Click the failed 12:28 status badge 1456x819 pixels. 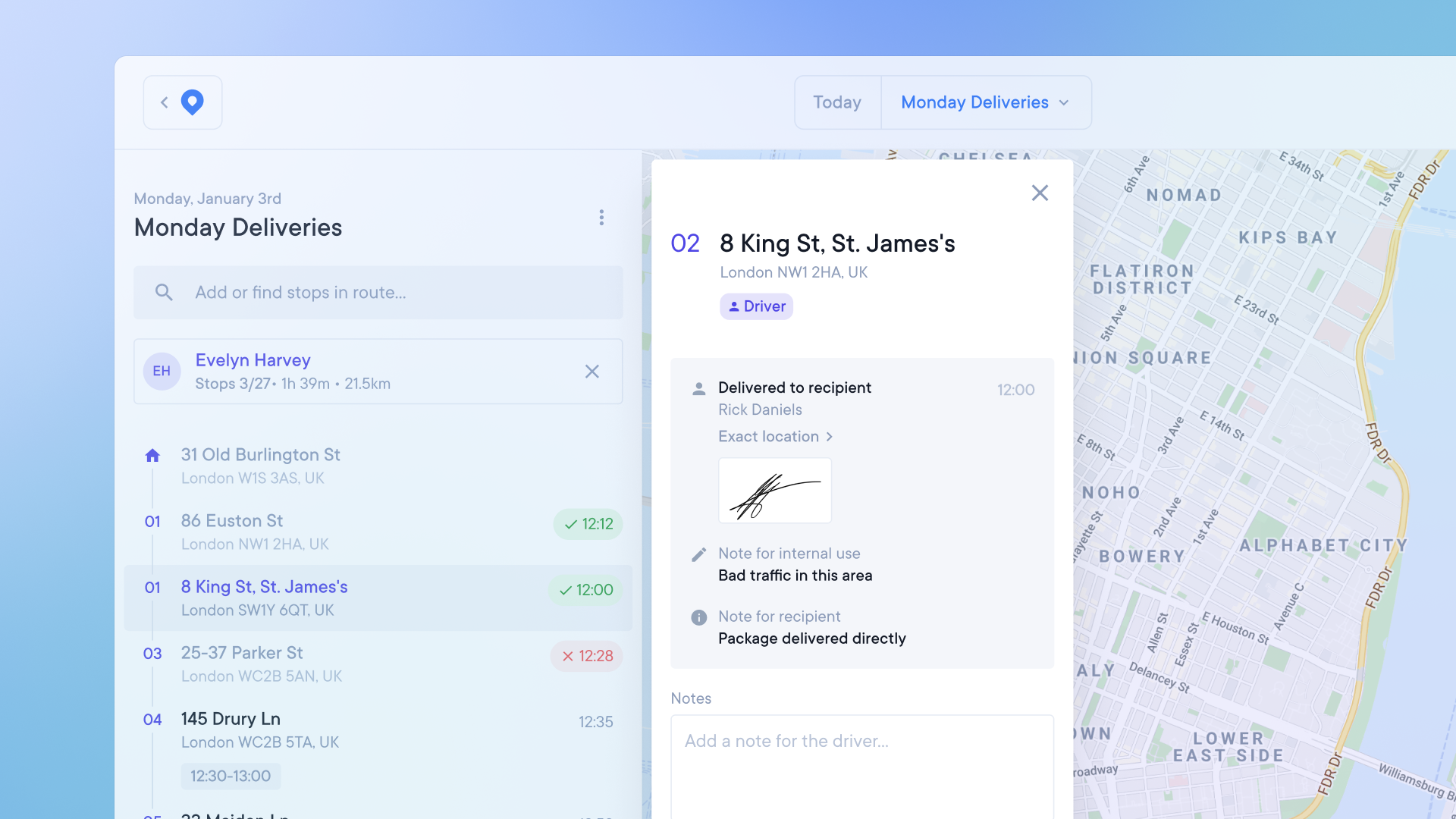click(587, 656)
